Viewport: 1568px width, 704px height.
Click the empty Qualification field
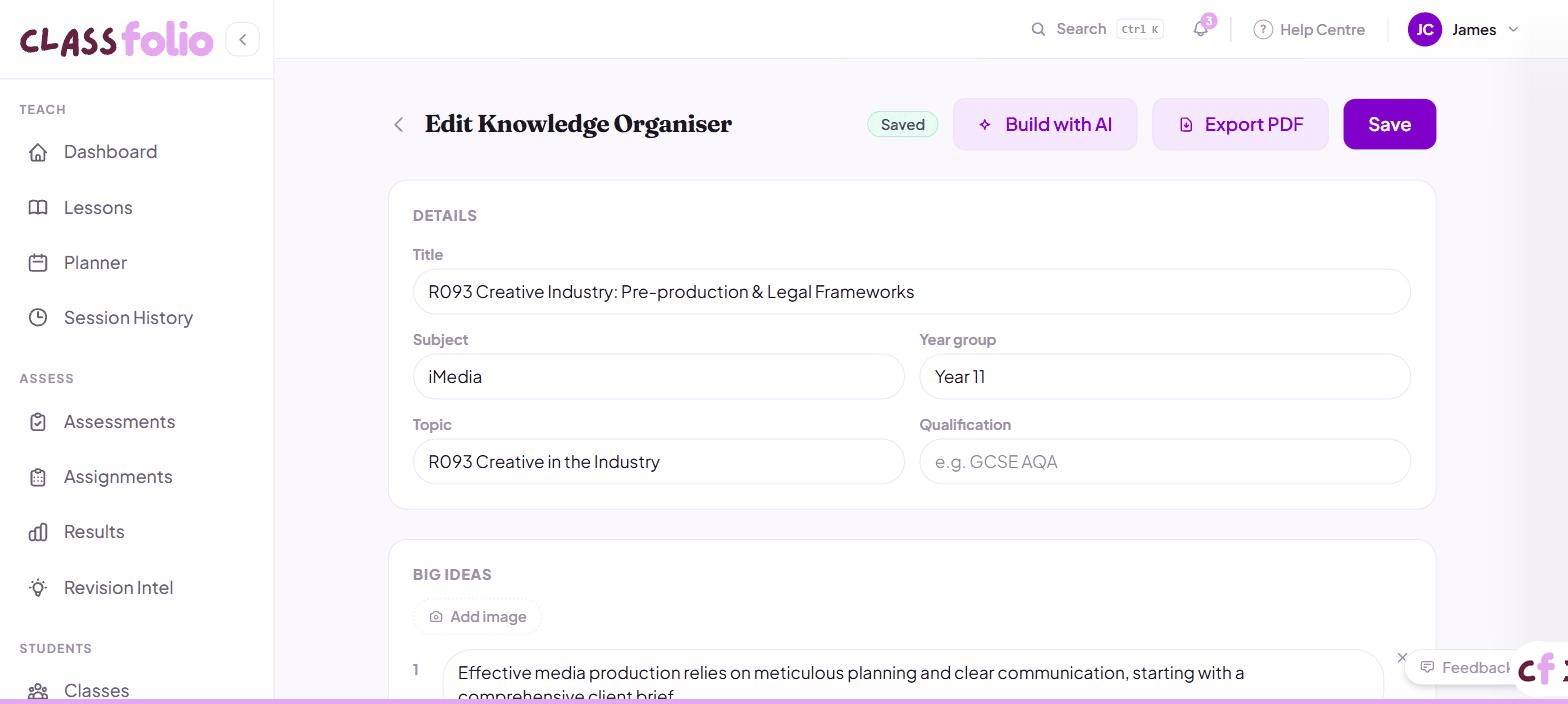[x=1165, y=462]
